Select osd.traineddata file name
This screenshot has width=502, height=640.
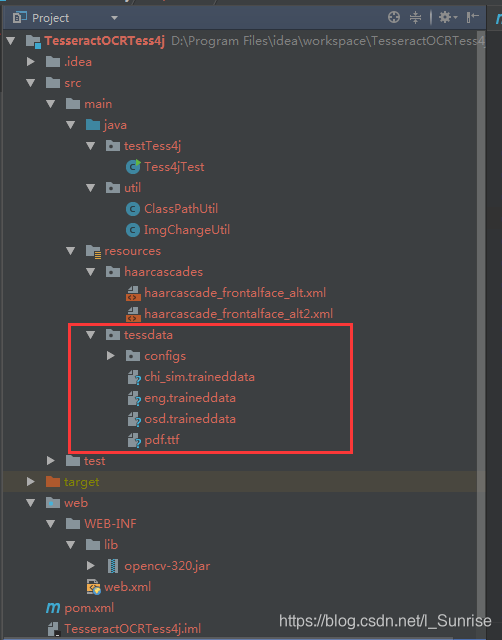point(190,419)
